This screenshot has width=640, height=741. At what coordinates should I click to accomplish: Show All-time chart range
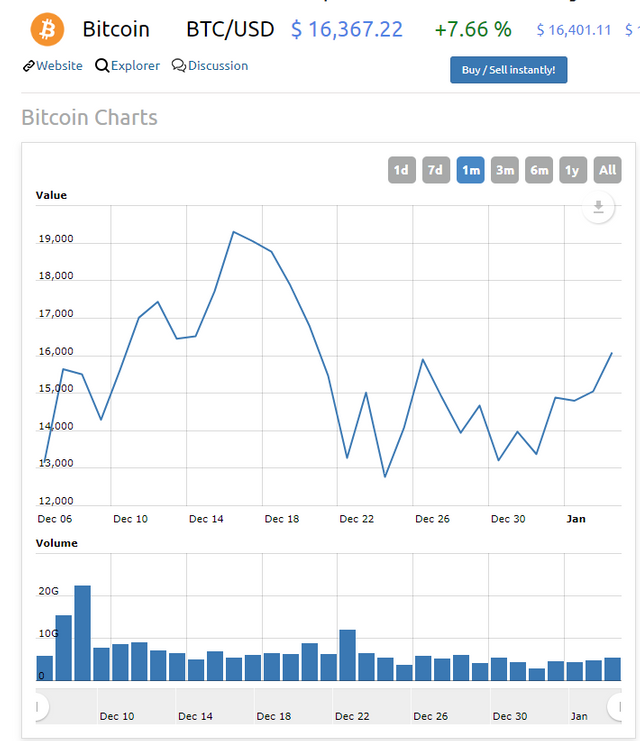(607, 170)
